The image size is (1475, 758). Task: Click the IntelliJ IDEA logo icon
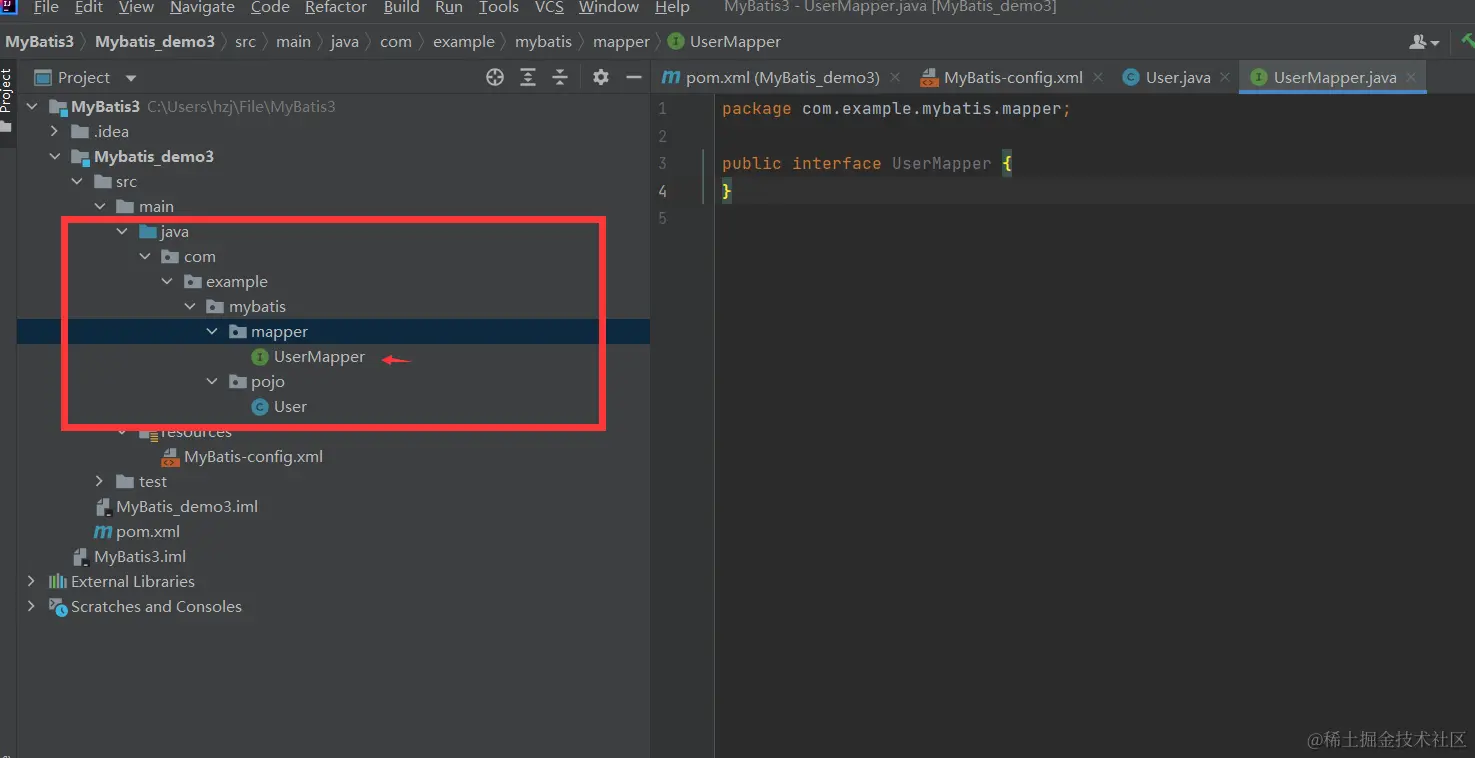tap(8, 7)
